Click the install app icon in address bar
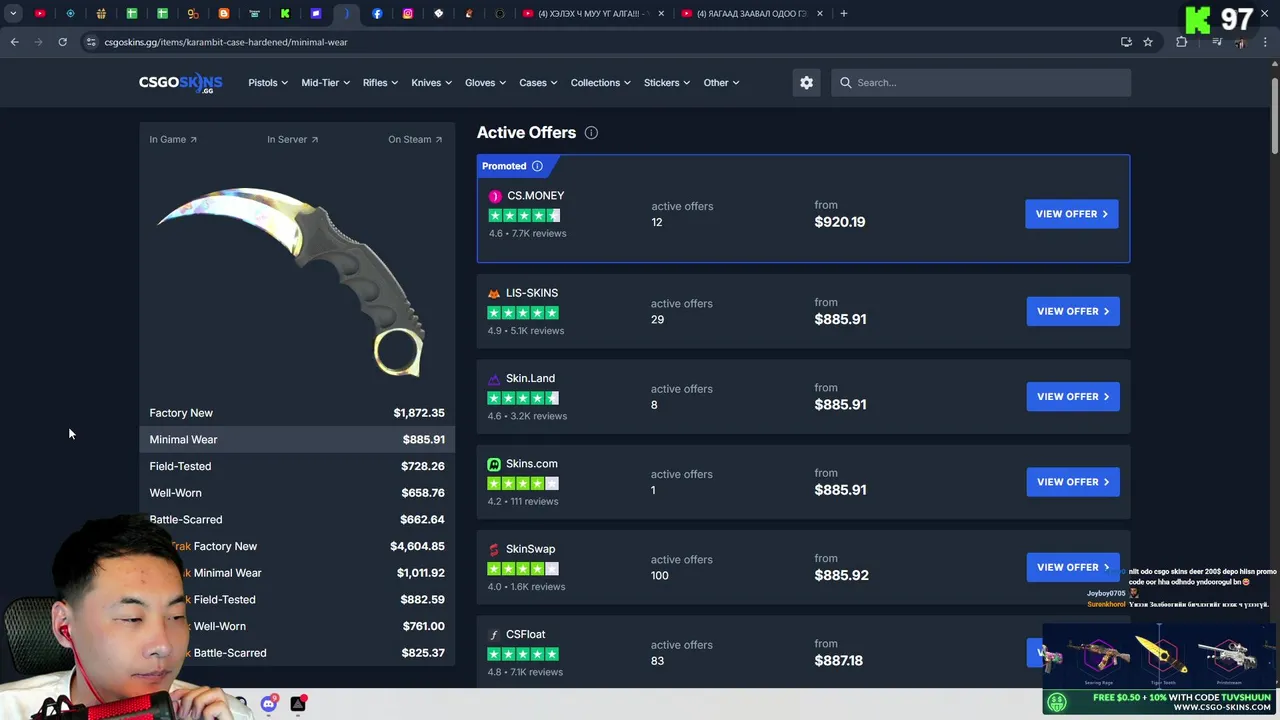Viewport: 1280px width, 720px height. click(x=1126, y=42)
